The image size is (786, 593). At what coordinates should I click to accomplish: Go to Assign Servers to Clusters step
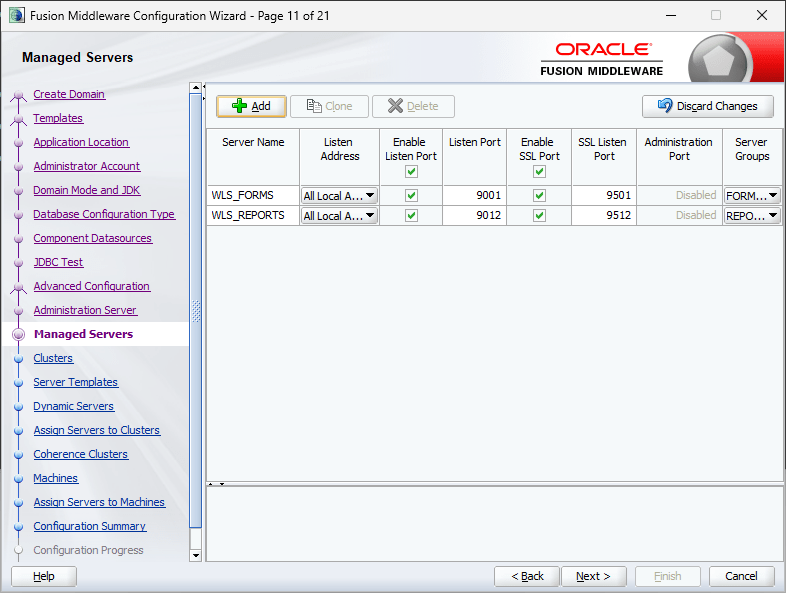97,431
